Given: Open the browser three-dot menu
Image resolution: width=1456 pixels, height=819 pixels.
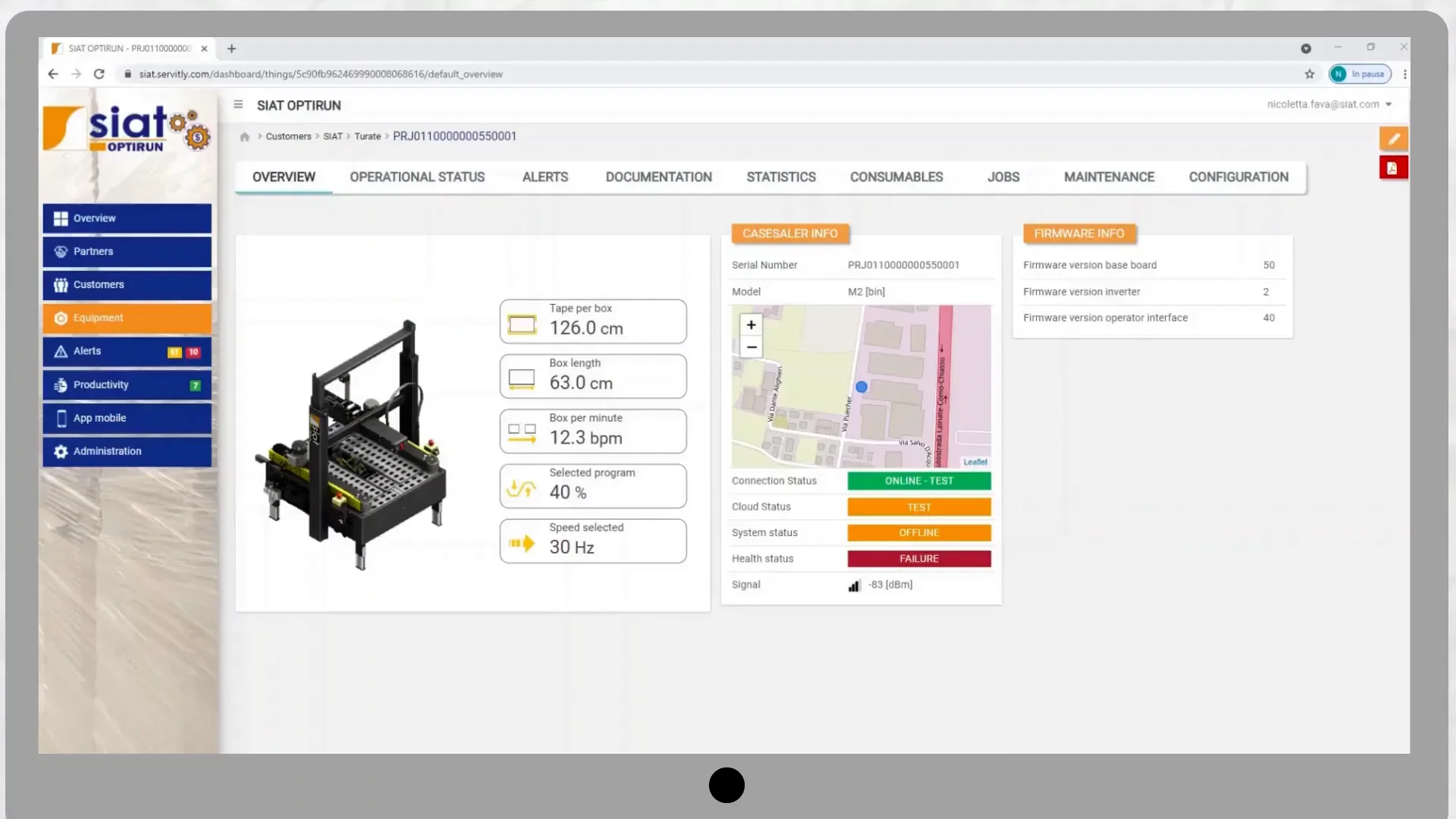Looking at the screenshot, I should pos(1404,74).
